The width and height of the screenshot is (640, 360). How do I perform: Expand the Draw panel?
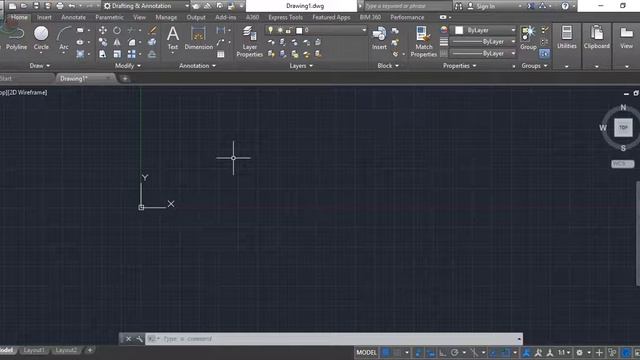(x=40, y=66)
